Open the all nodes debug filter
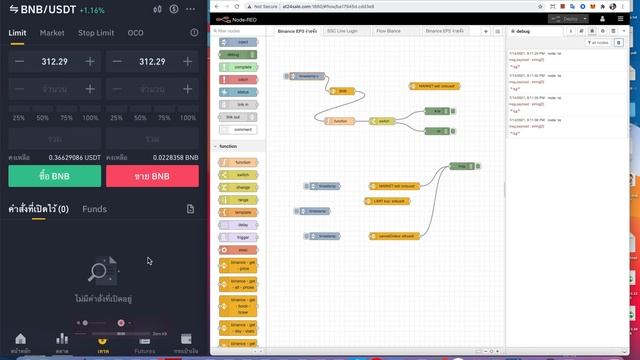 (x=598, y=42)
